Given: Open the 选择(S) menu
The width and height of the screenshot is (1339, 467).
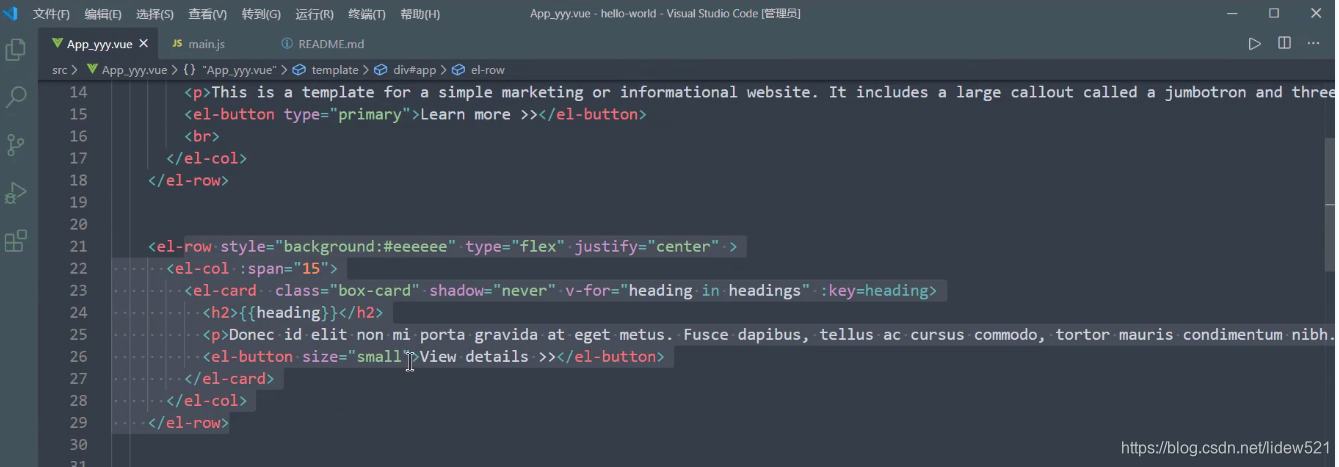Looking at the screenshot, I should (x=155, y=14).
